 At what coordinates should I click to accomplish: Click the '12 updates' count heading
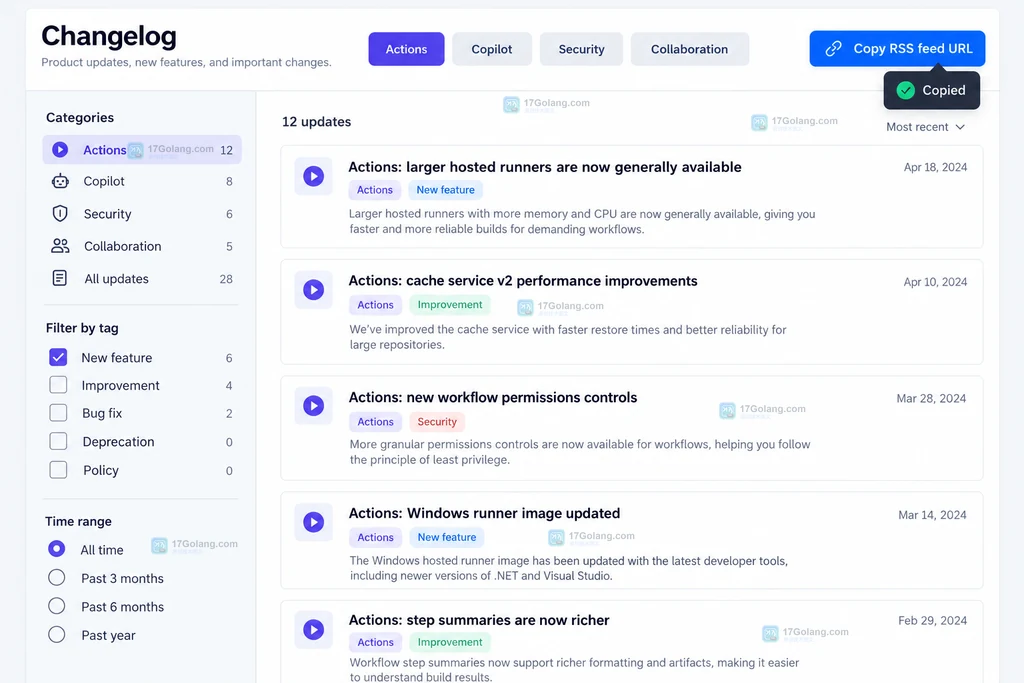[316, 122]
